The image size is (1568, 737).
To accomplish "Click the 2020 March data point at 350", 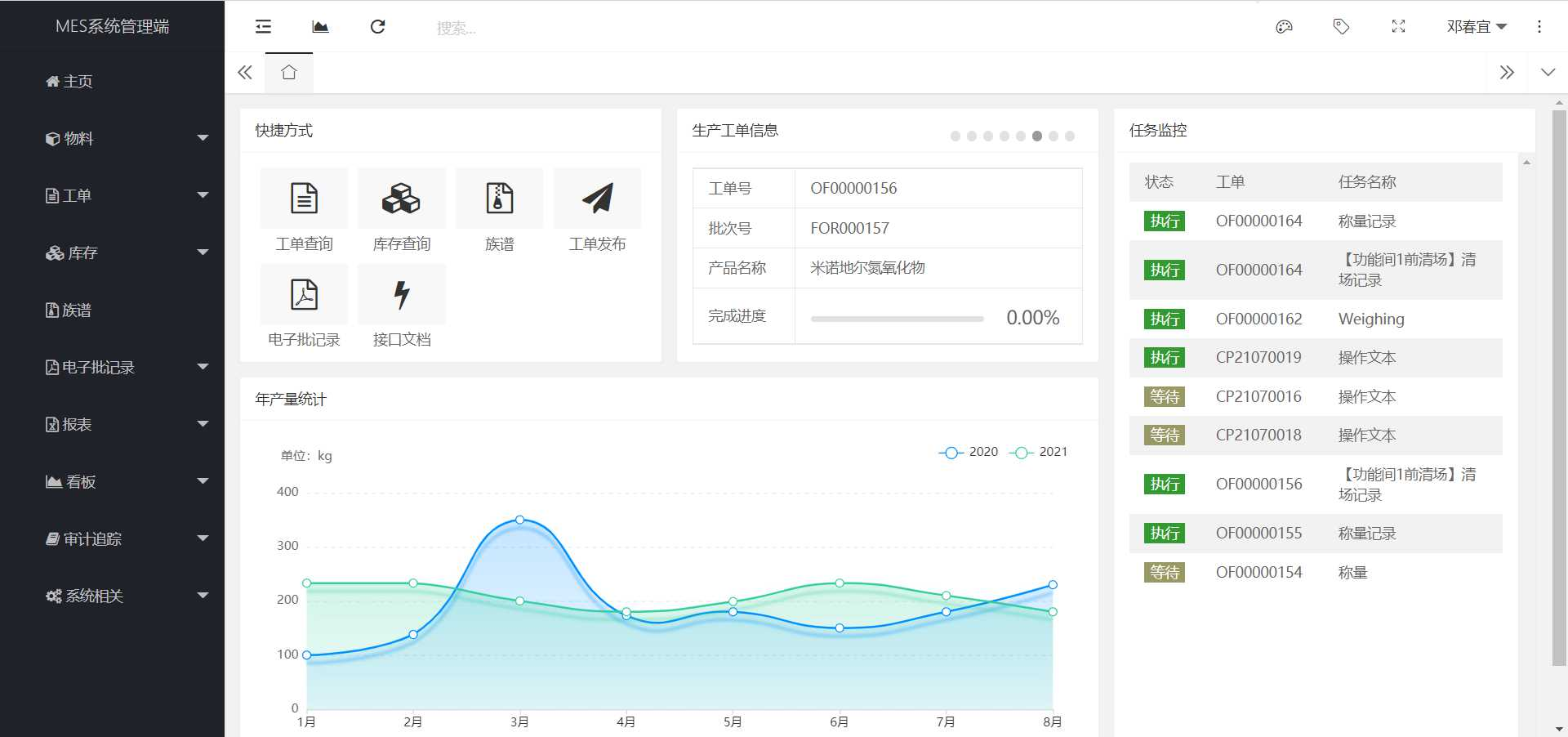I will click(520, 520).
